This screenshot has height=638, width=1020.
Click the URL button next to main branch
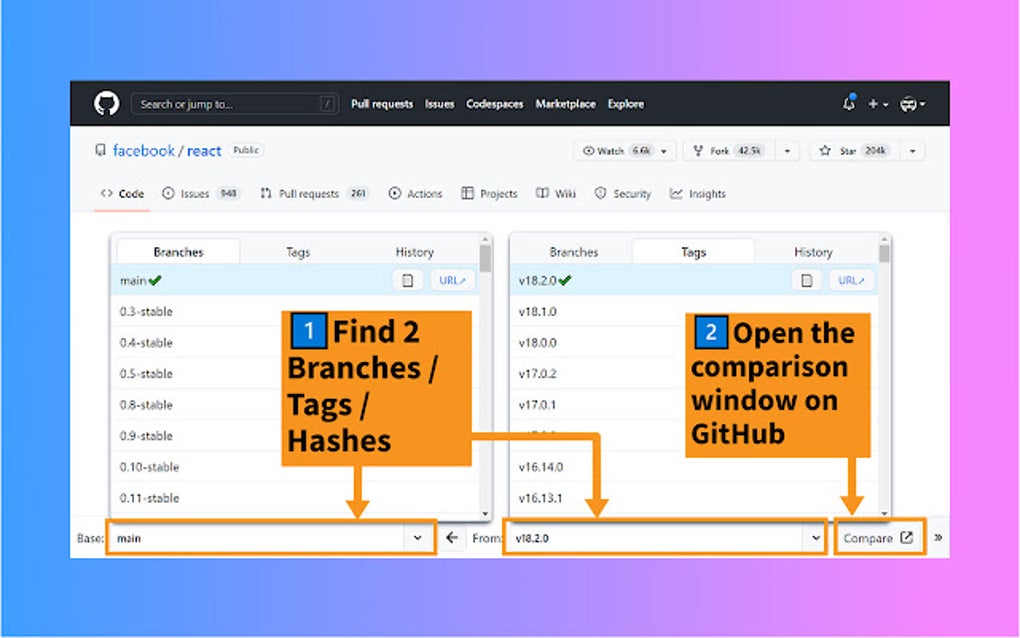[451, 280]
